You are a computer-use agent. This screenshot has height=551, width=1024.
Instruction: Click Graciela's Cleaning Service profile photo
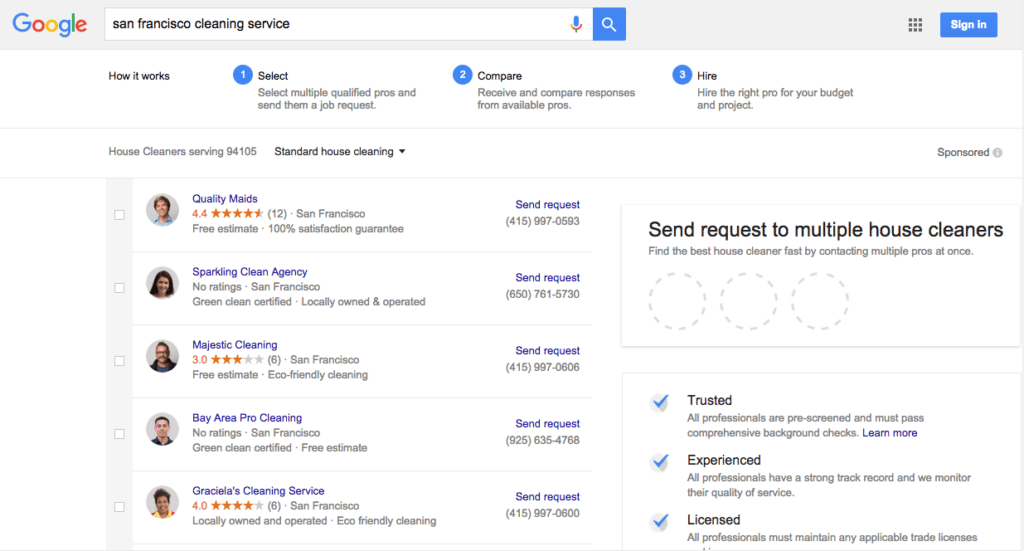pyautogui.click(x=162, y=502)
